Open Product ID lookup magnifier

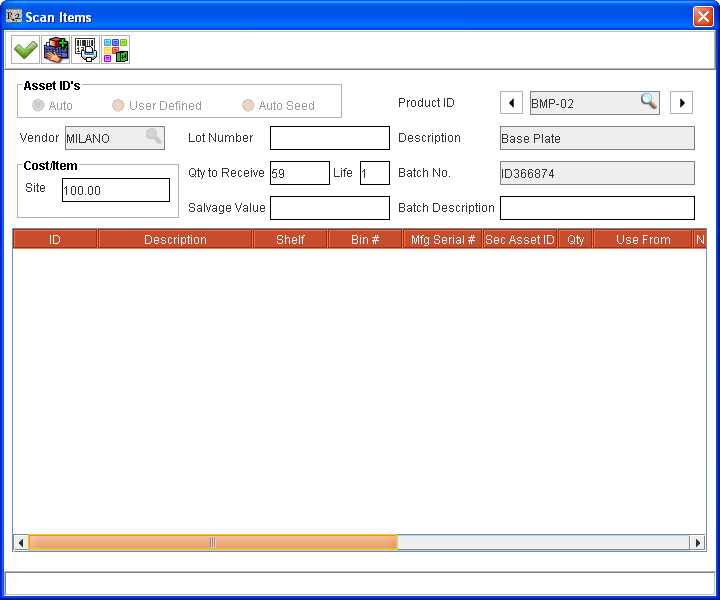click(x=649, y=102)
